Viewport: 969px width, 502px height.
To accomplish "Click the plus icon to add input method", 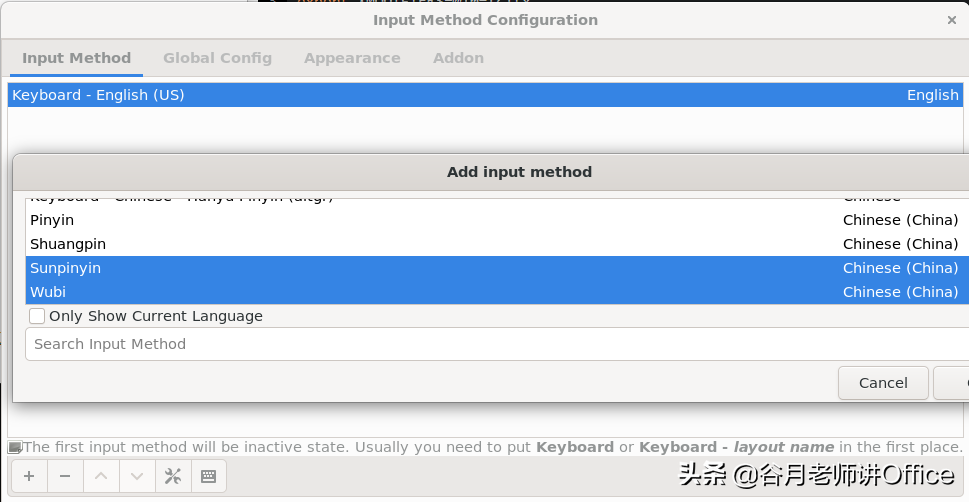I will [x=29, y=476].
